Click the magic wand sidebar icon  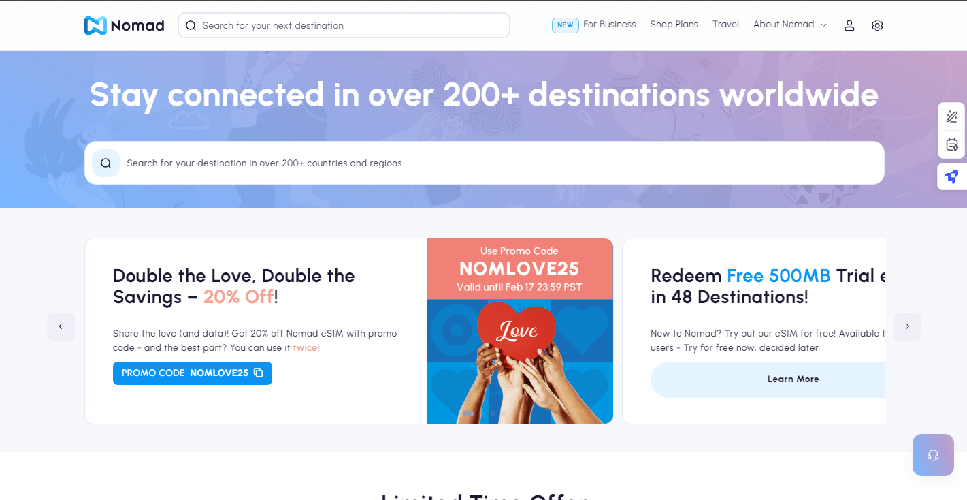pos(952,117)
